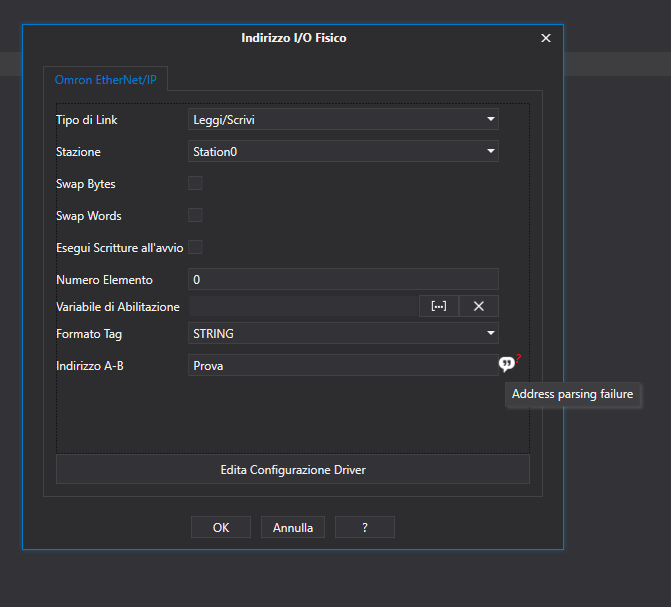Click the Formato Tag label

(x=89, y=334)
